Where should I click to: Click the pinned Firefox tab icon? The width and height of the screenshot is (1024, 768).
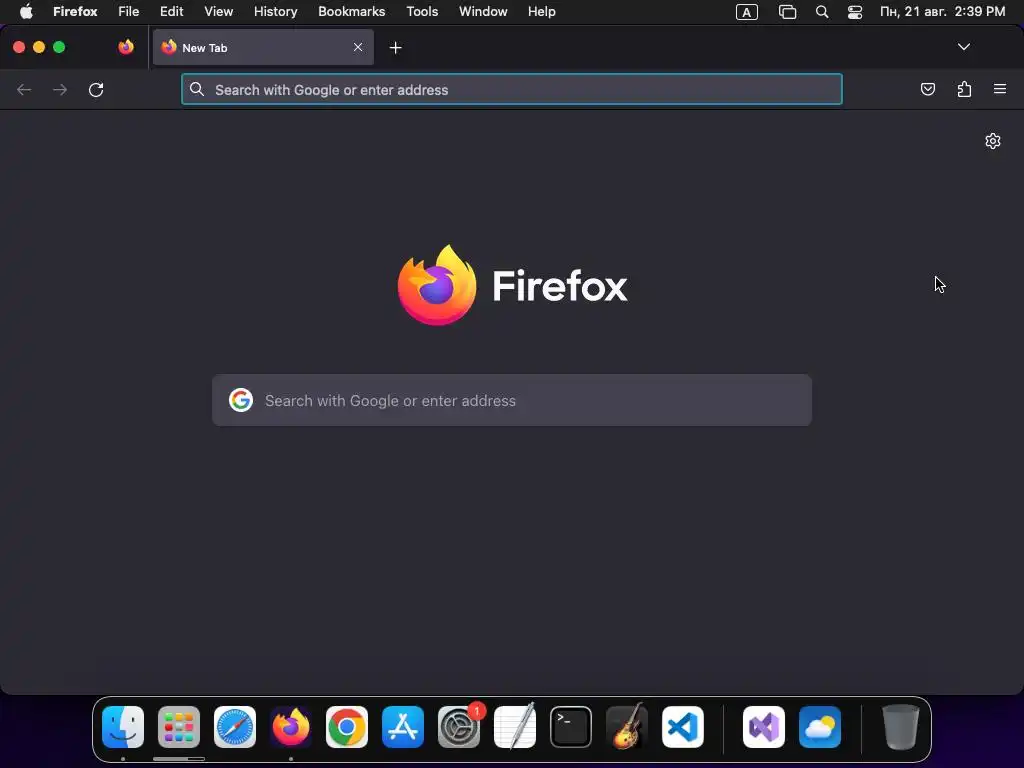[x=126, y=47]
